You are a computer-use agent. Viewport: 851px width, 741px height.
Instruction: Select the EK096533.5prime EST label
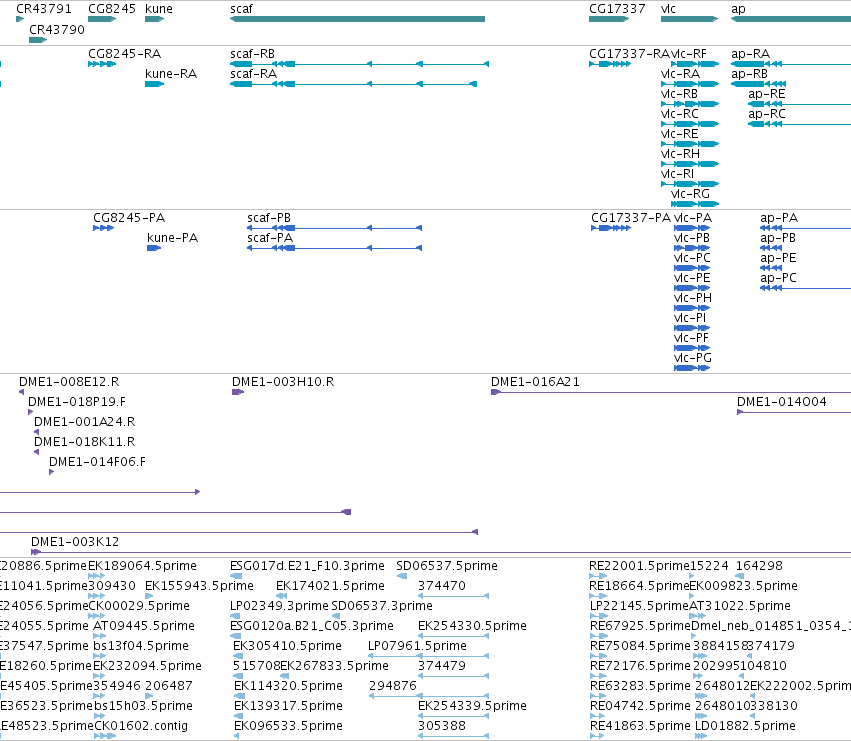click(x=288, y=726)
